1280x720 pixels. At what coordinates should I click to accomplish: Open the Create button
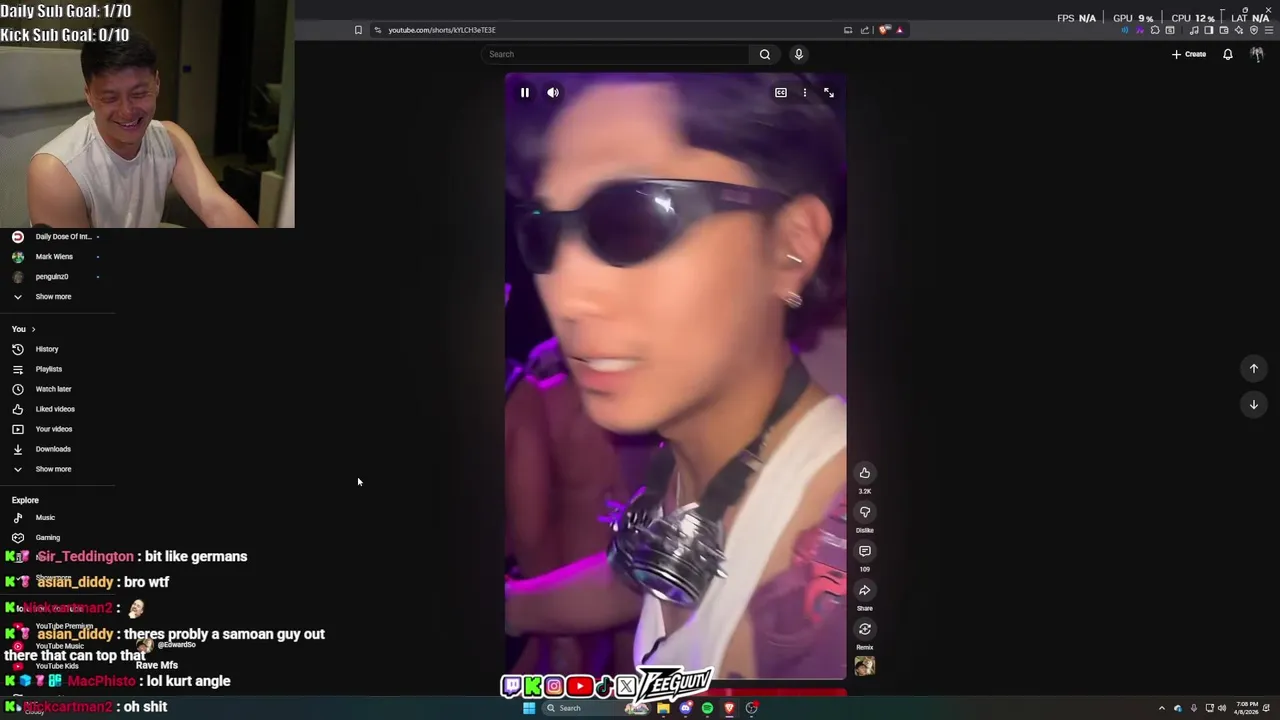(x=1189, y=54)
